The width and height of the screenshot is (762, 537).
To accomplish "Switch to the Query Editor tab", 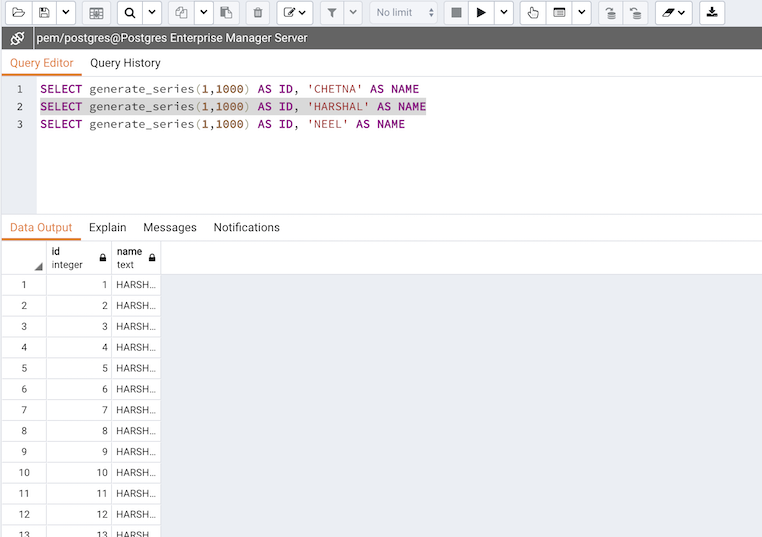I will (42, 63).
